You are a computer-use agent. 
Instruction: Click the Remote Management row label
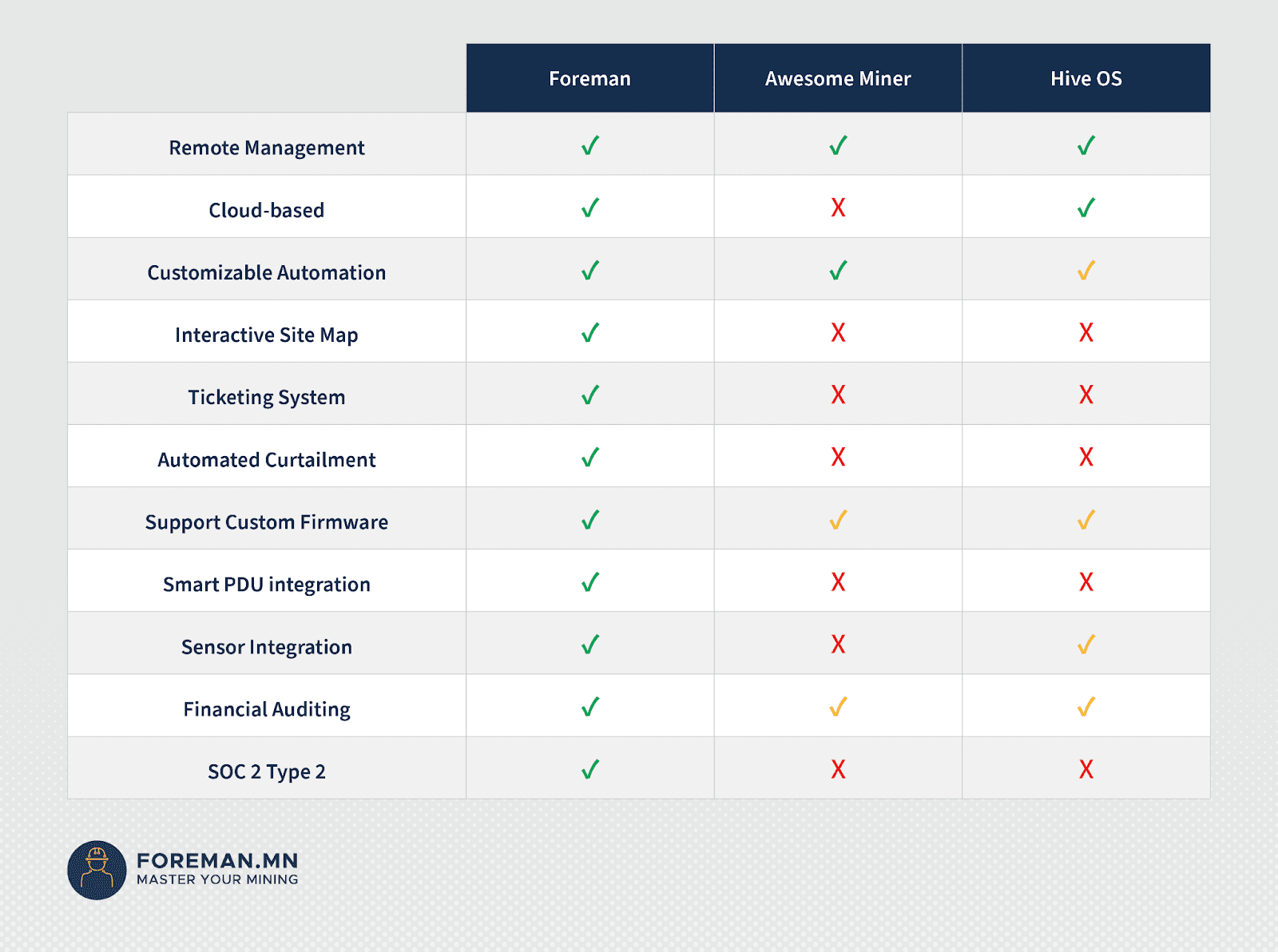coord(267,148)
